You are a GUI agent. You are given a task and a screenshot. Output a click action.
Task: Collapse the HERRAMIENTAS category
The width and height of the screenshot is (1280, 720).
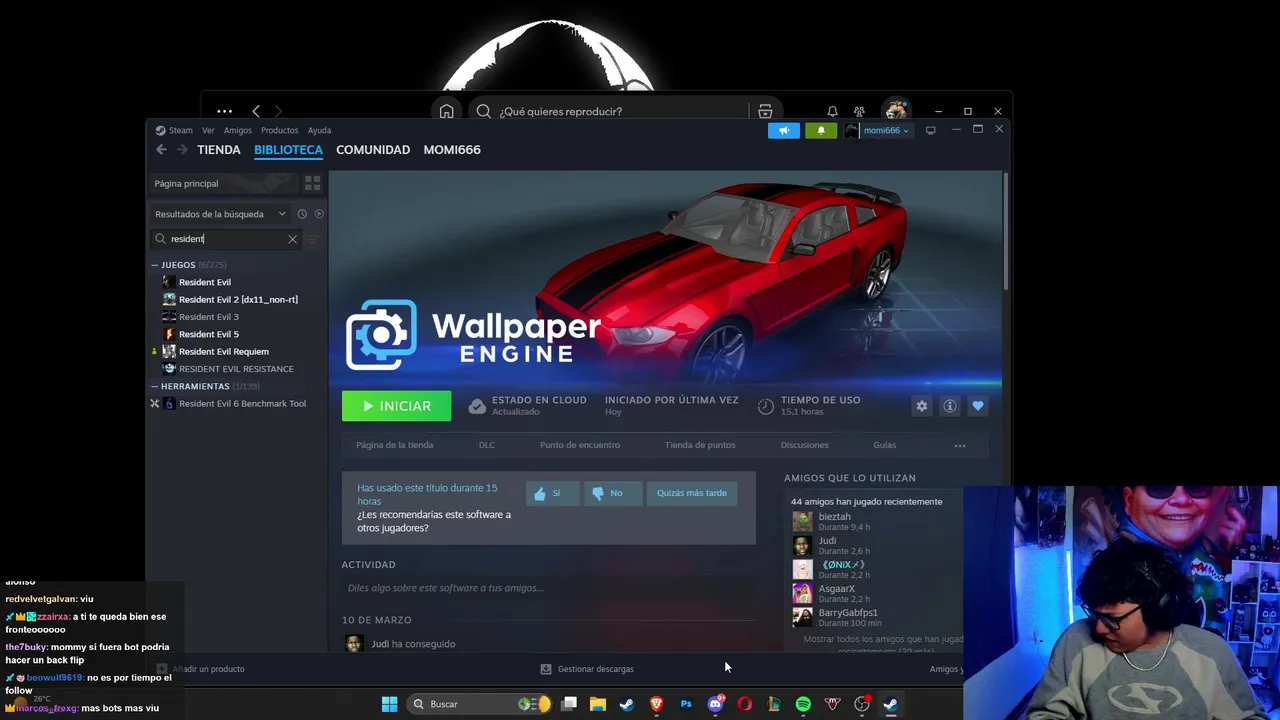[x=155, y=386]
